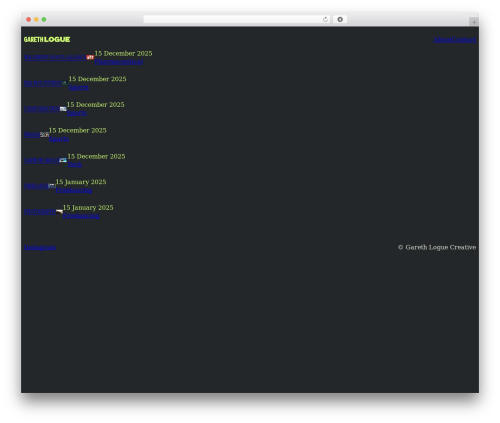Image resolution: width=500 pixels, height=423 pixels.
Task: Open the Carbon Group project title link
Action: coord(42,160)
